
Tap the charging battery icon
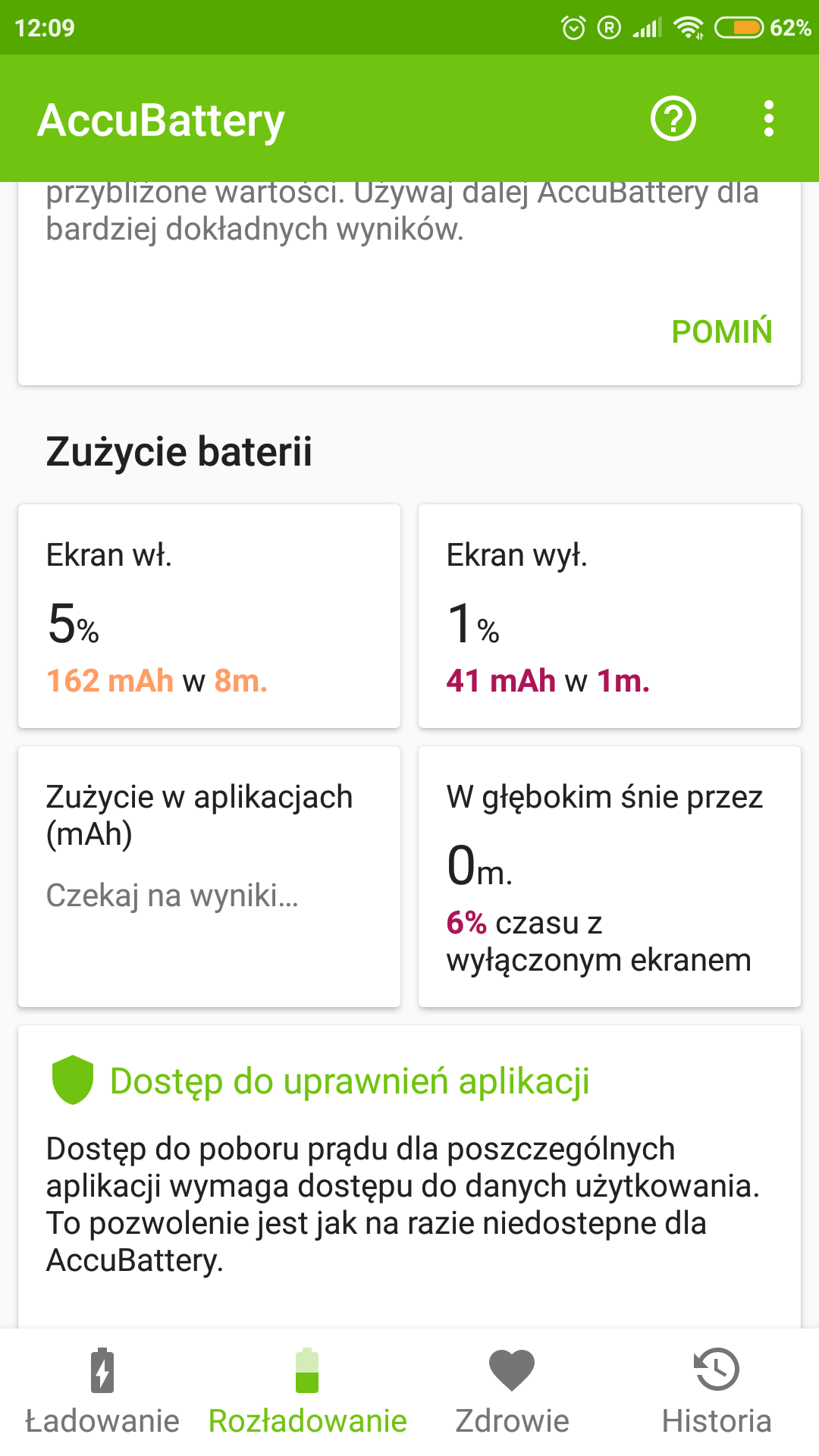(x=102, y=1370)
